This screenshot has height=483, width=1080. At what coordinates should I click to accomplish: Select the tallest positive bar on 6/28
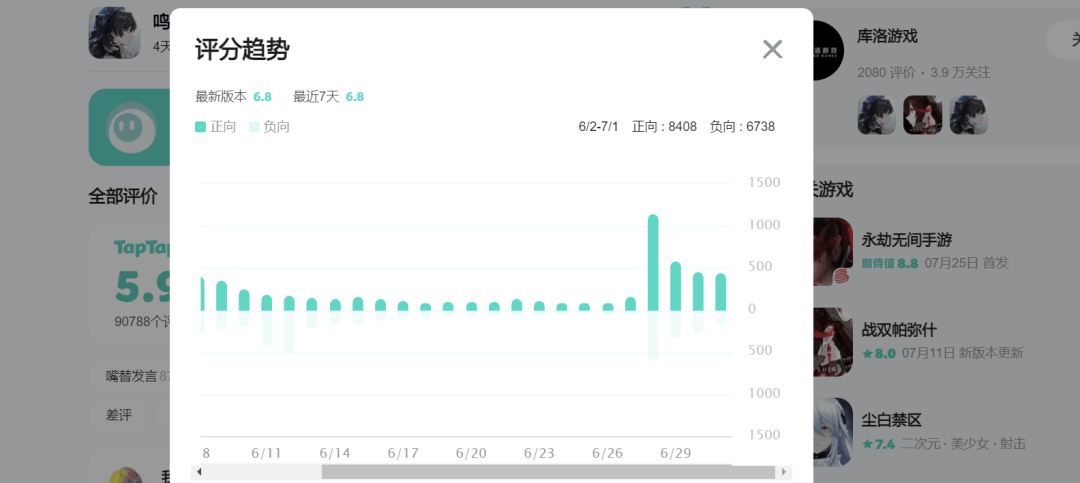(x=653, y=263)
